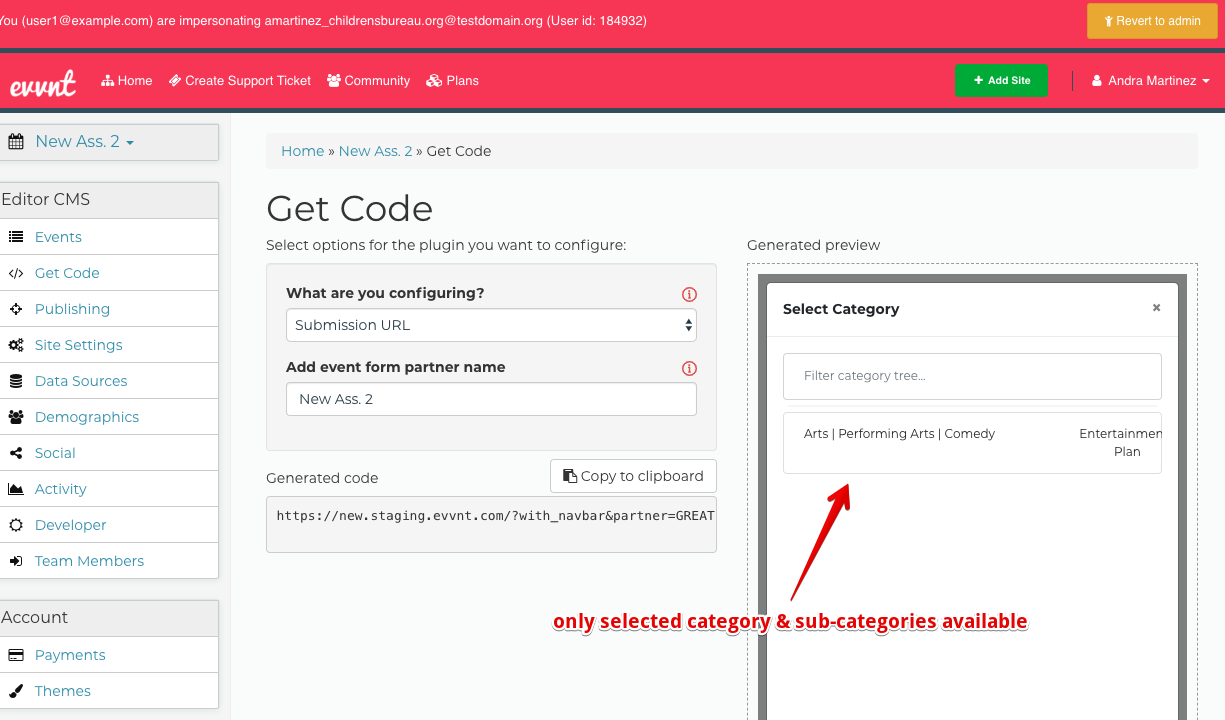Screen dimensions: 1225x720
Task: Click the Publishing crosshair icon
Action: point(16,309)
